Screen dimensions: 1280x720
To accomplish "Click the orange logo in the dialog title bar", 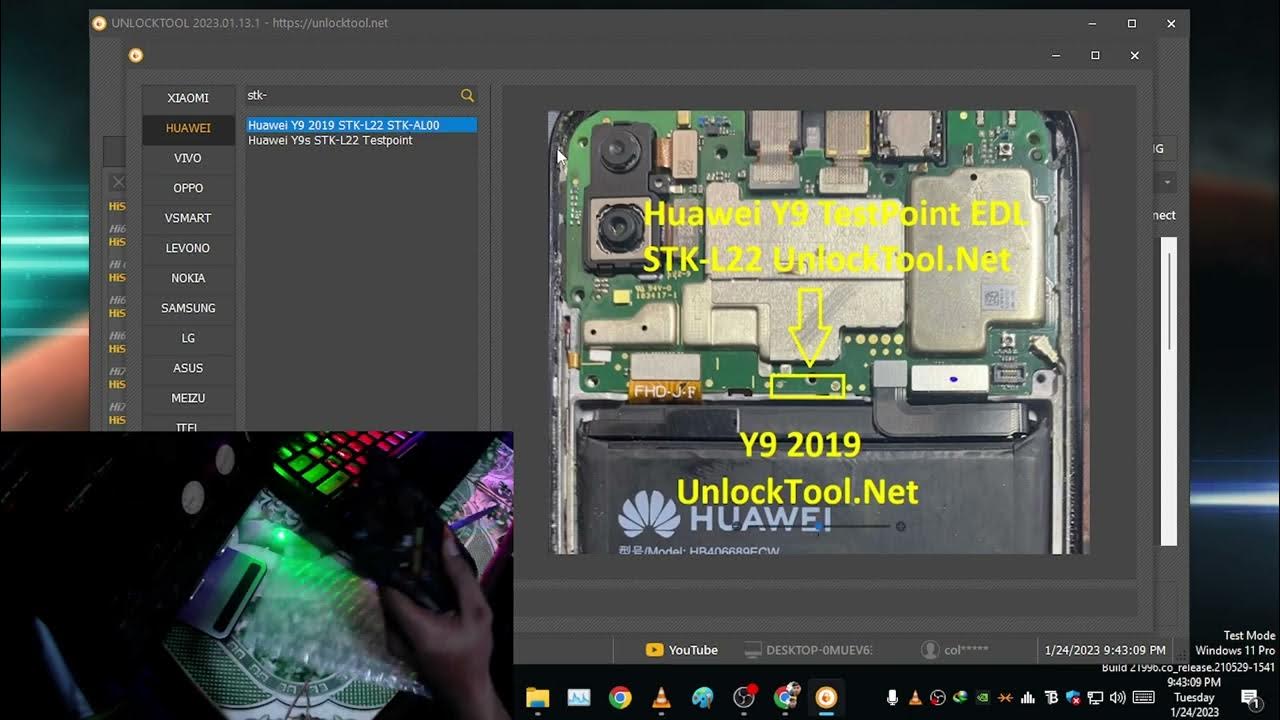I will point(135,56).
